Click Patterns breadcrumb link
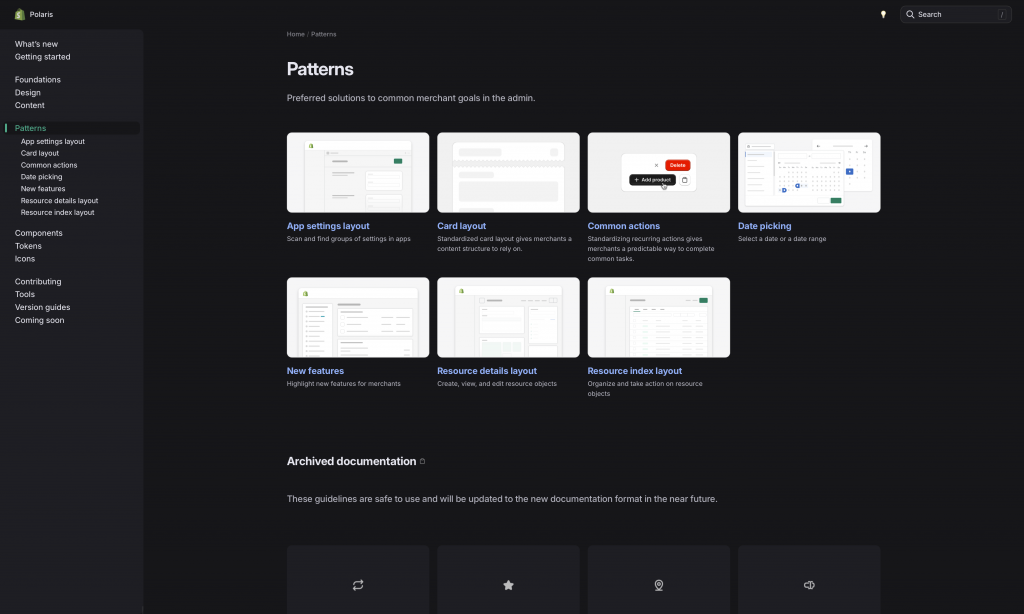1024x614 pixels. click(323, 34)
